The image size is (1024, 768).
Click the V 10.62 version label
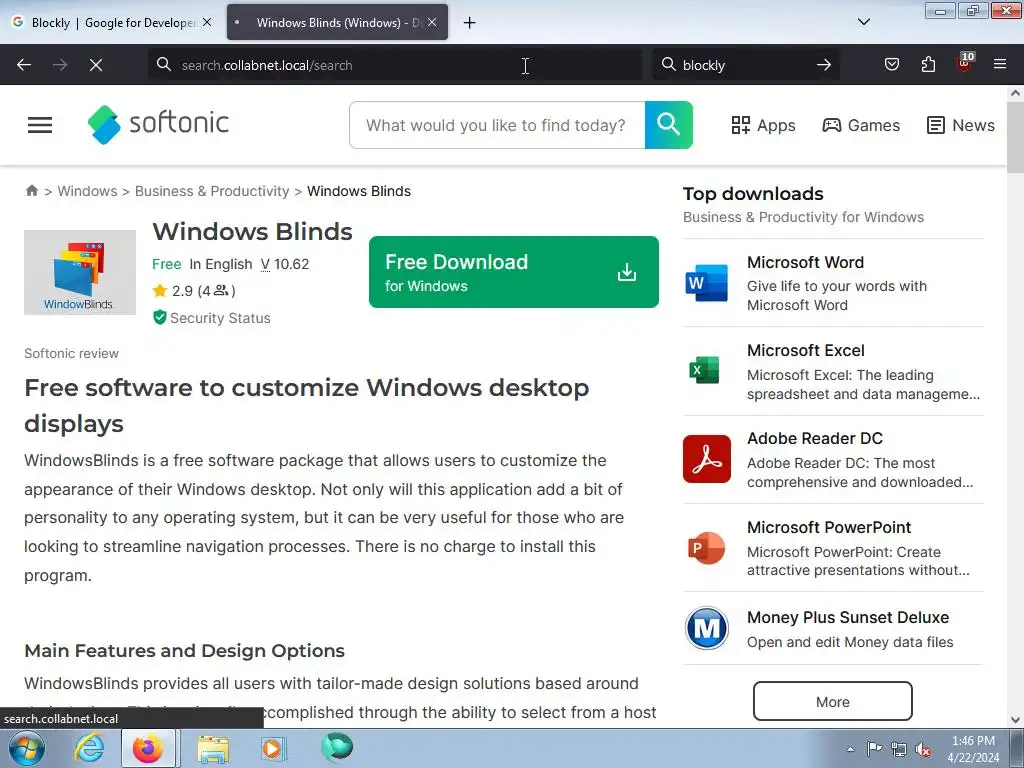point(285,264)
